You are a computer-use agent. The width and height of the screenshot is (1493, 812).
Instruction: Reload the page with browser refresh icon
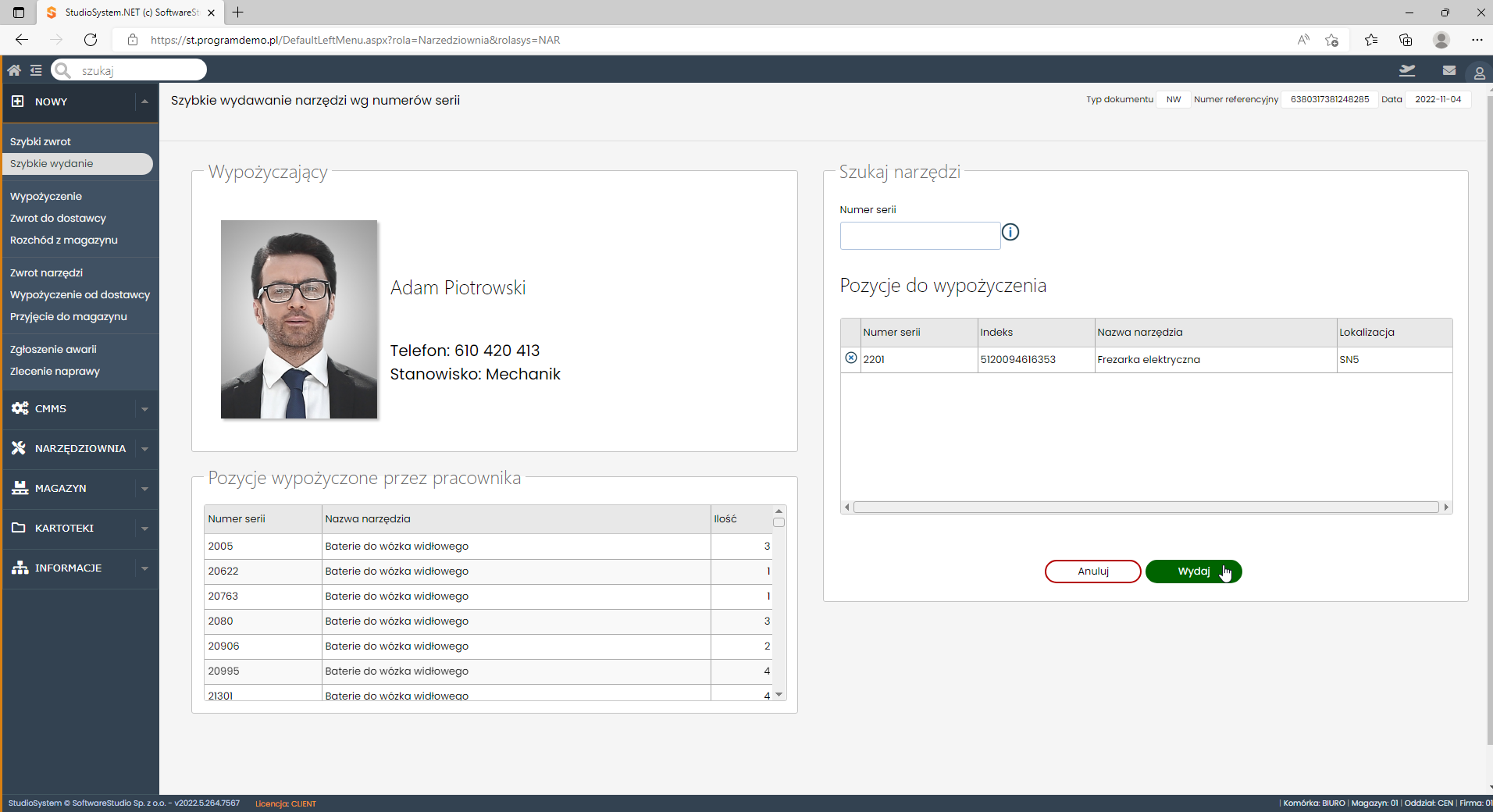coord(91,40)
